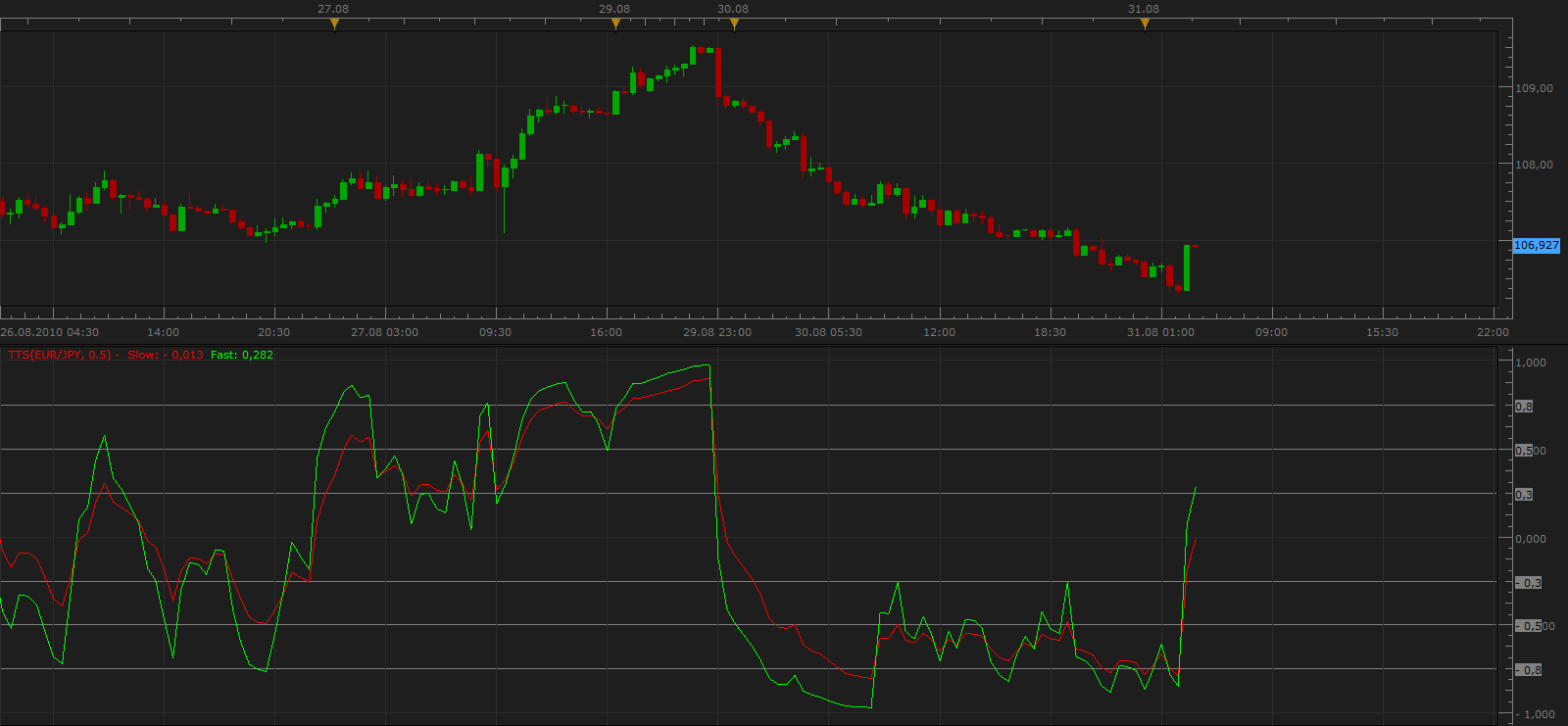Select the - 0,8 level tag
The width and height of the screenshot is (1568, 726).
point(1529,670)
